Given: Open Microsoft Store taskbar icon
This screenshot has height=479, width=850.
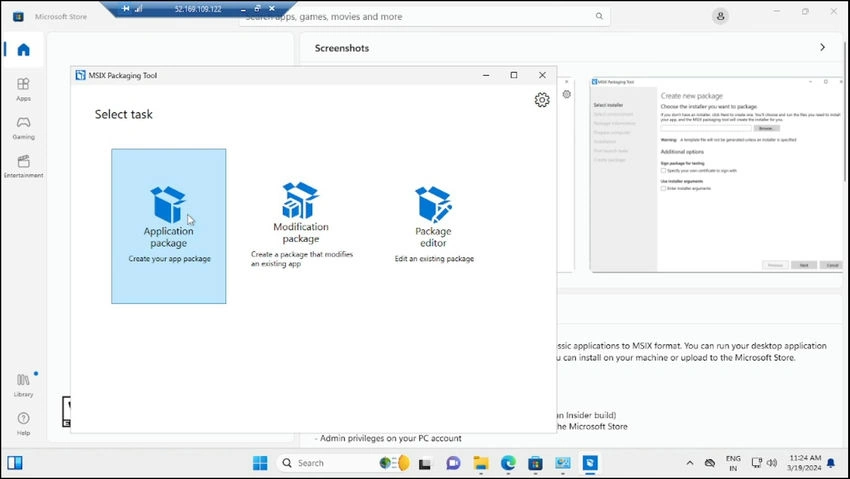Looking at the screenshot, I should pos(536,463).
